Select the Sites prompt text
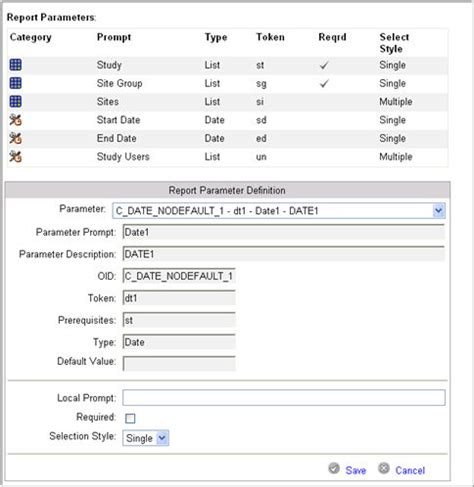474x487 pixels. click(108, 101)
